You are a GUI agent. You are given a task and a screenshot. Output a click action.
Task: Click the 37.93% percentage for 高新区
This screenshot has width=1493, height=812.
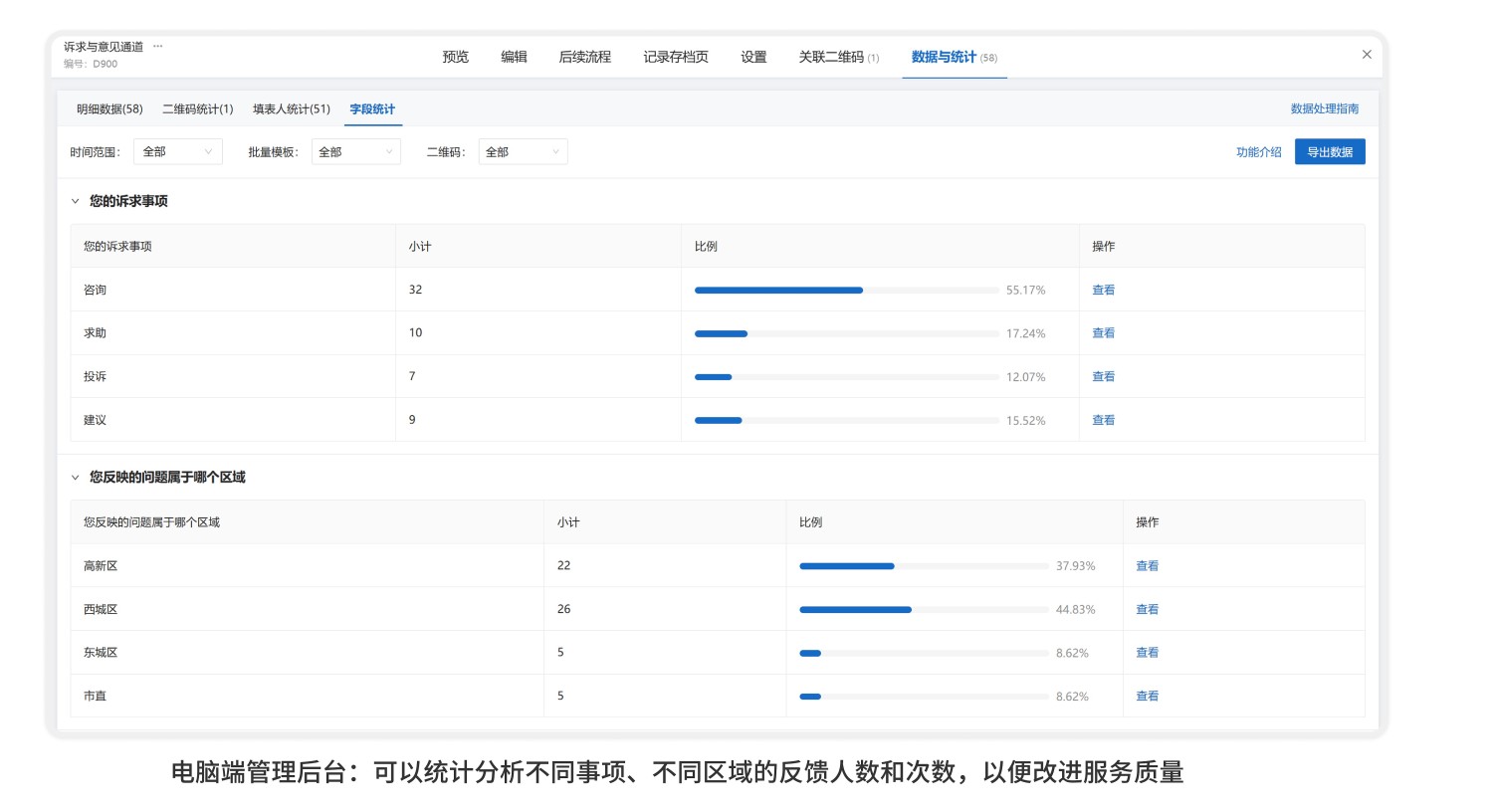[1075, 566]
